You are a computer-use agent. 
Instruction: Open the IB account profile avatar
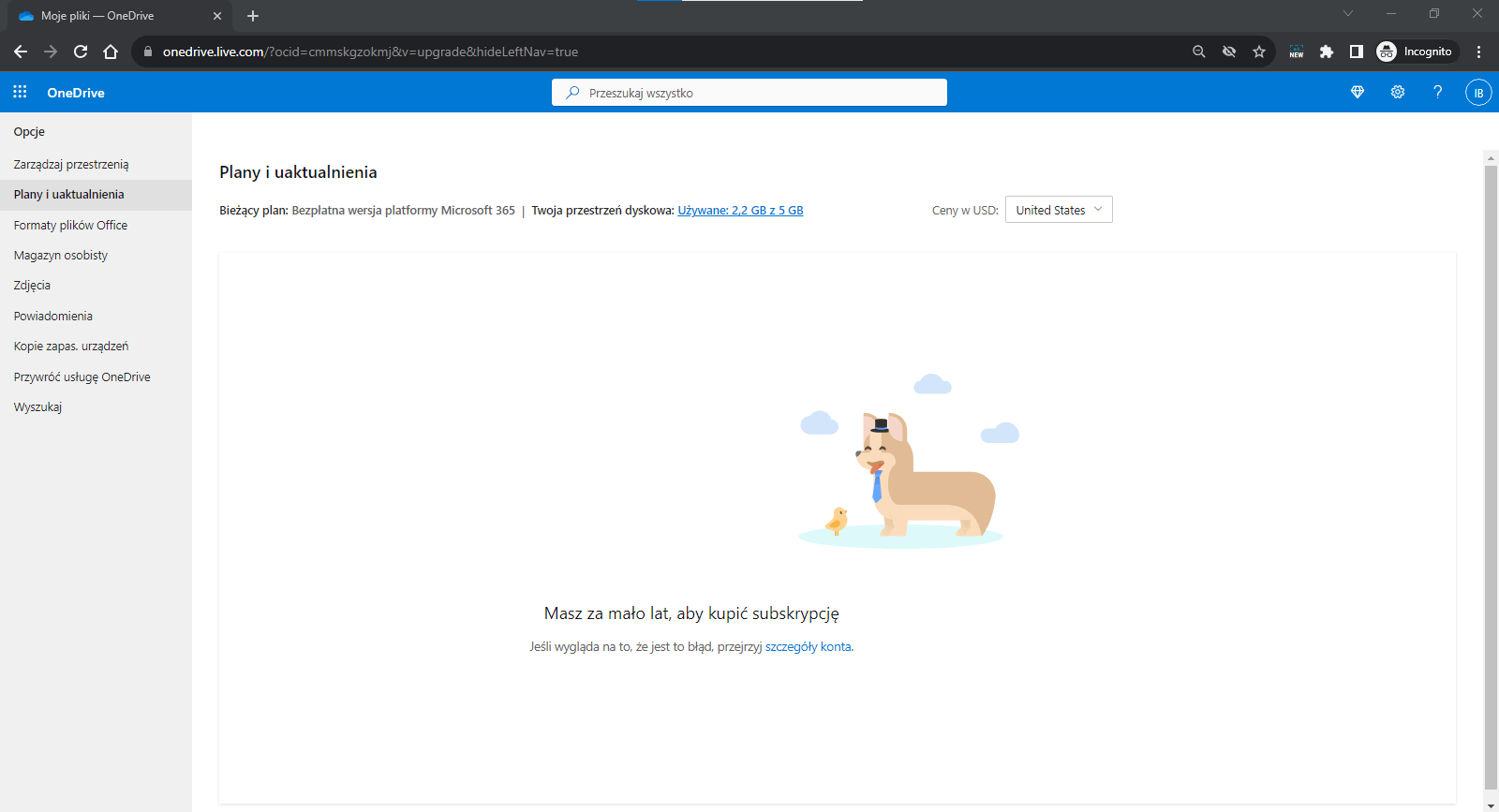tap(1478, 93)
